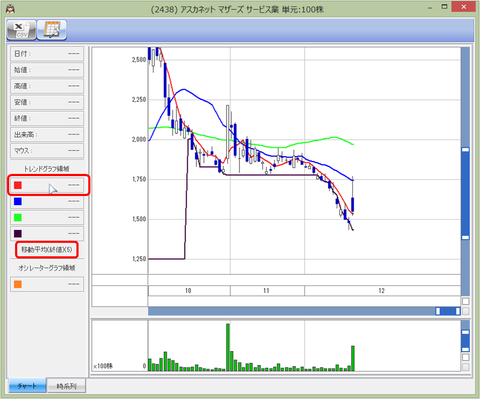Click the 安値 field row
The image size is (480, 399).
tap(47, 102)
